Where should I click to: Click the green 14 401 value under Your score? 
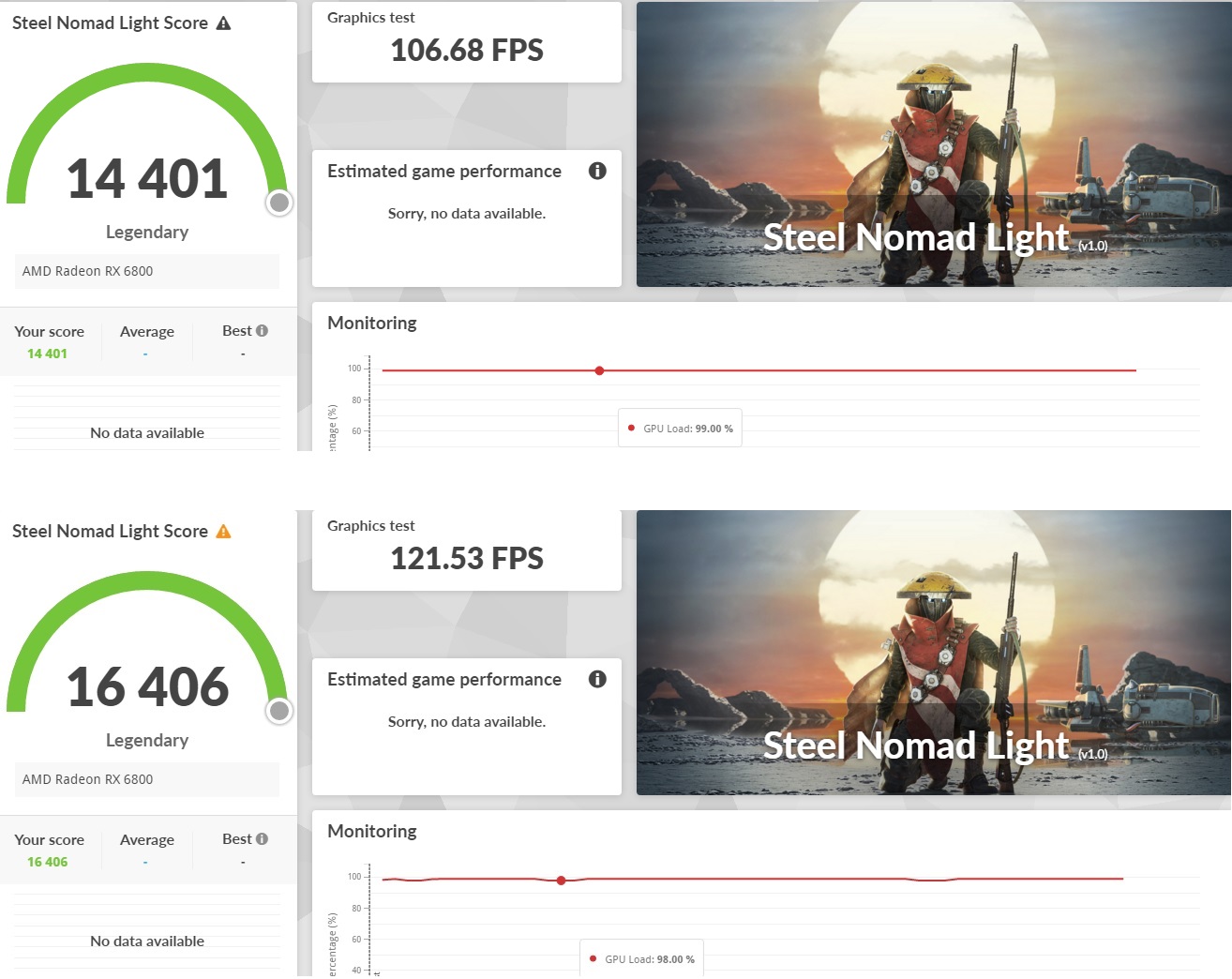[x=47, y=354]
